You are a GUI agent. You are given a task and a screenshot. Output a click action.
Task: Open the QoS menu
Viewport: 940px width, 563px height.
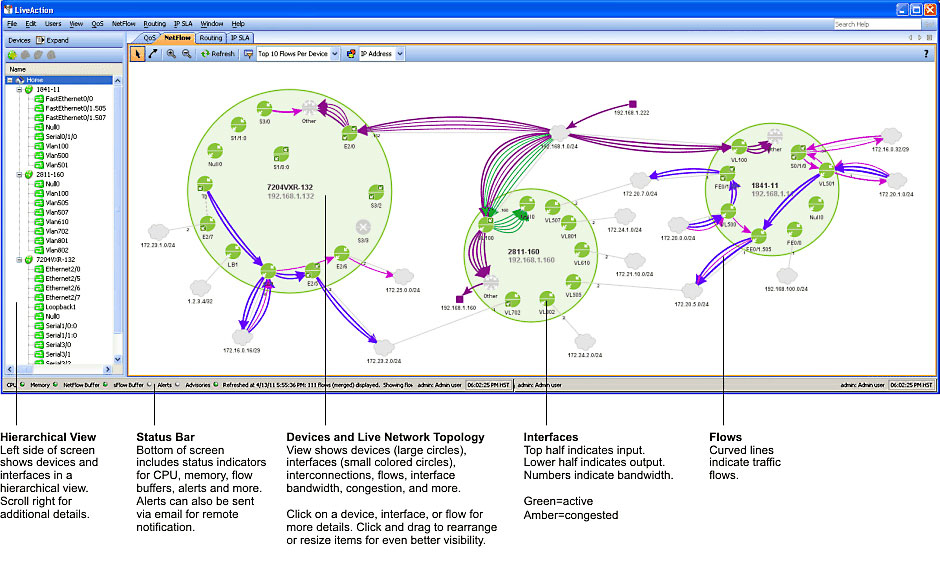coord(97,24)
